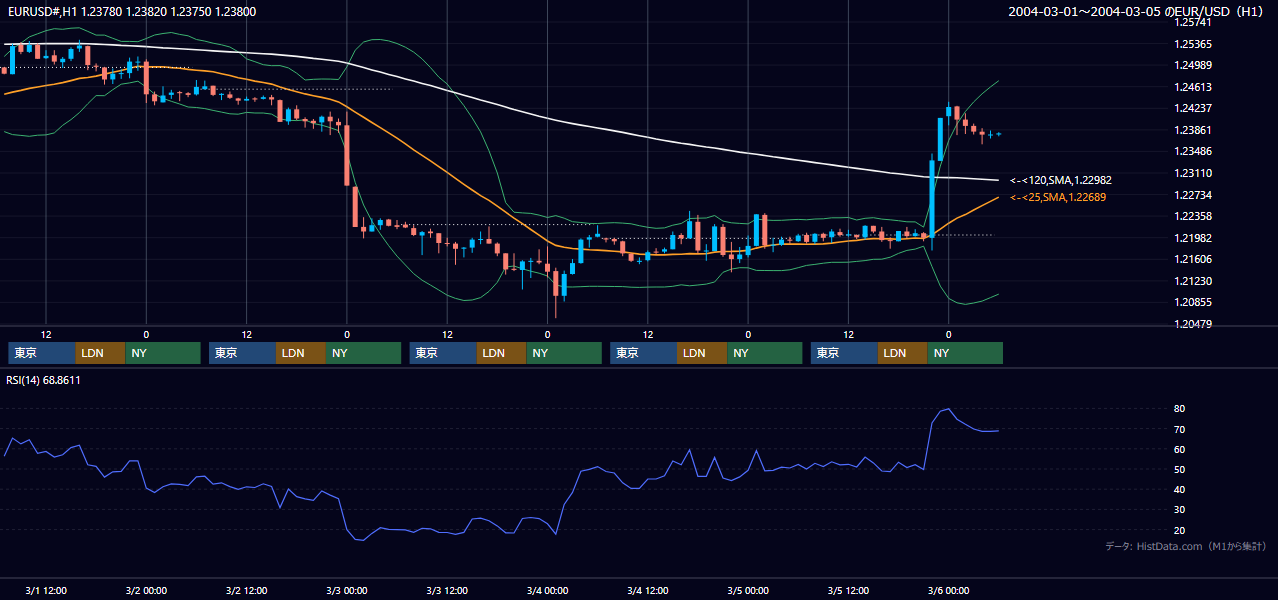Image resolution: width=1278 pixels, height=600 pixels.
Task: Select the 東京 session block above 3/1 12:00
Action: [x=42, y=353]
